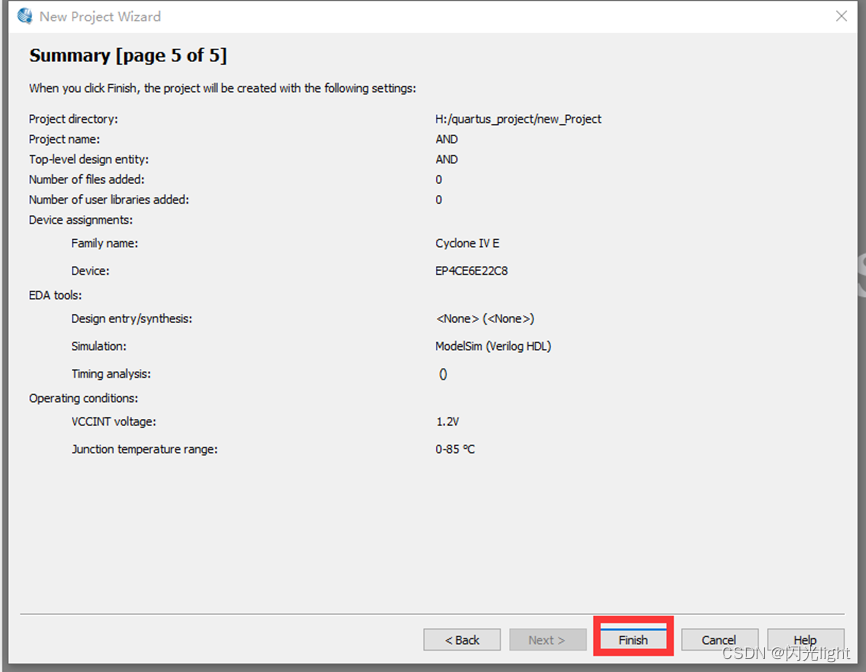The image size is (866, 672).
Task: Close the New Project Wizard window
Action: pos(841,16)
